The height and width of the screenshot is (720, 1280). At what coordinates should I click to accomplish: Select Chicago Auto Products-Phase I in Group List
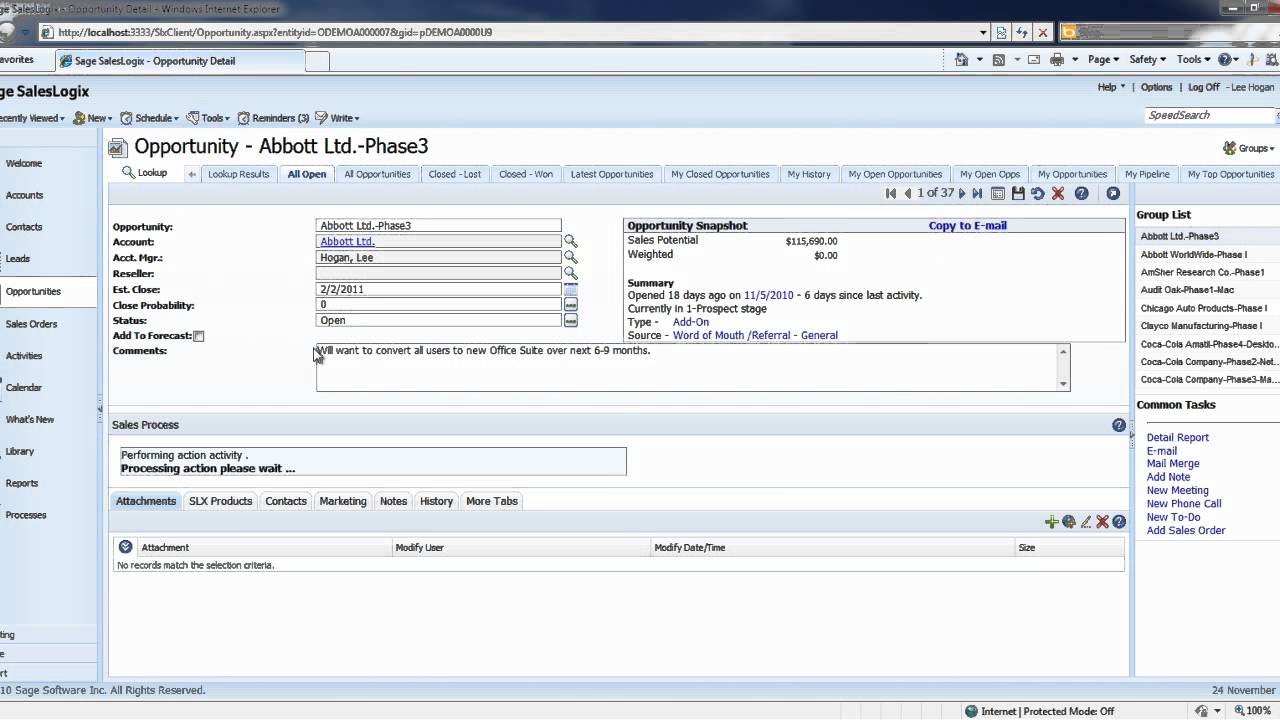click(x=1203, y=308)
